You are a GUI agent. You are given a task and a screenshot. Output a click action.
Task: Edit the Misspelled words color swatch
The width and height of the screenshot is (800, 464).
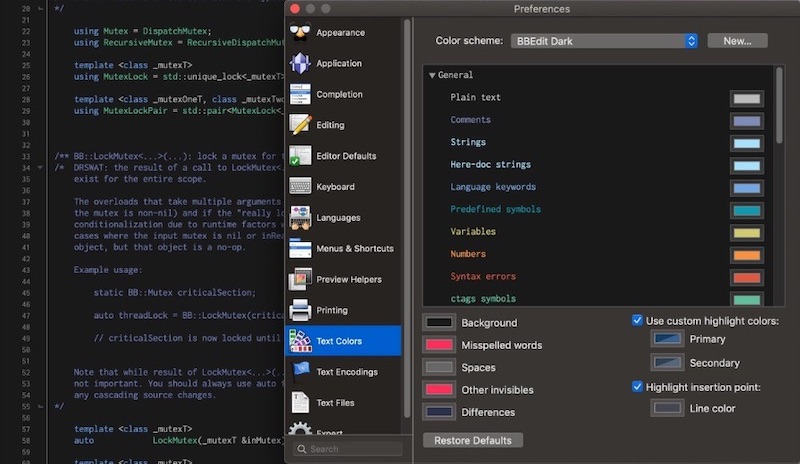click(x=439, y=345)
